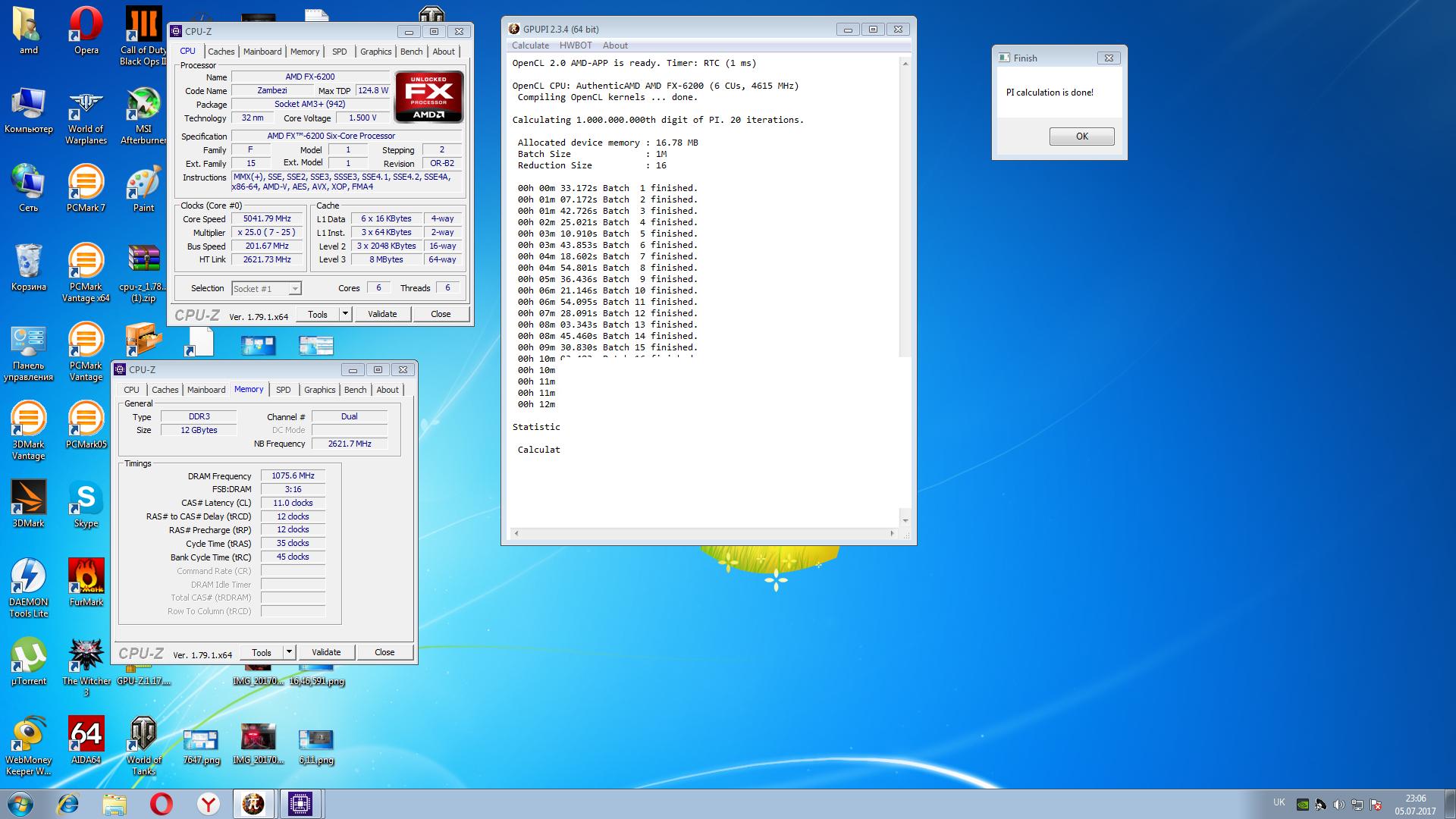Screen dimensions: 1456x819
Task: Click the GPUPI horizontal scrollbar right arrow
Action: [892, 533]
